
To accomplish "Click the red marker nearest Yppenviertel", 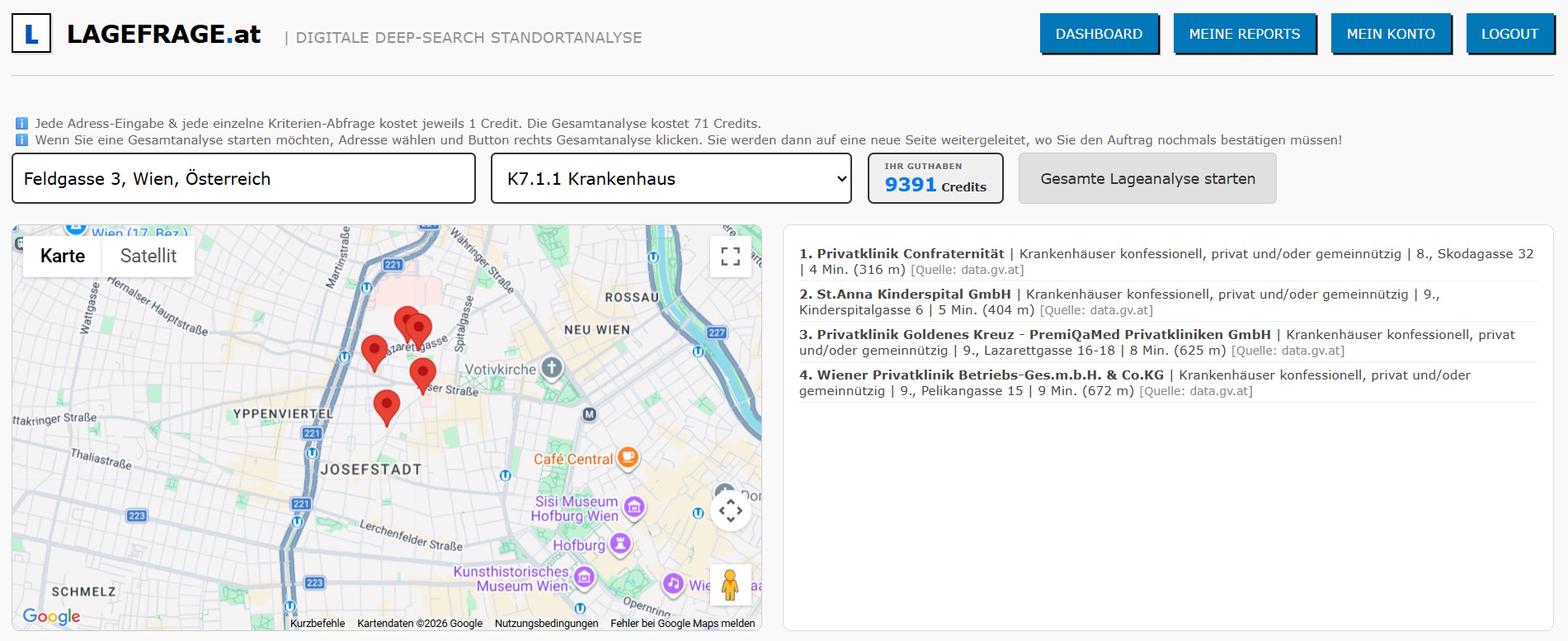I will click(x=386, y=406).
